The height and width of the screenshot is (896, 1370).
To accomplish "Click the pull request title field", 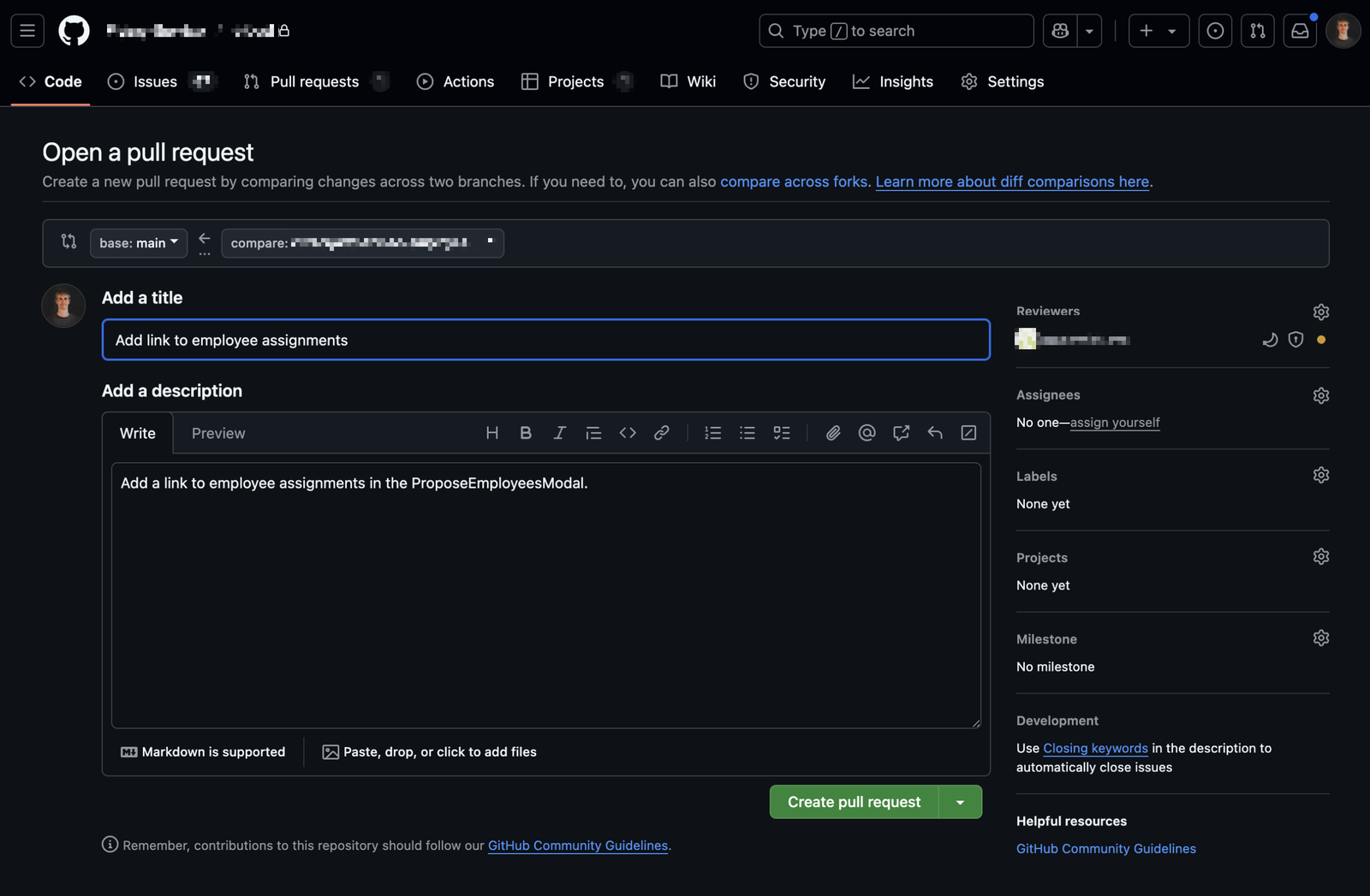I will point(545,340).
